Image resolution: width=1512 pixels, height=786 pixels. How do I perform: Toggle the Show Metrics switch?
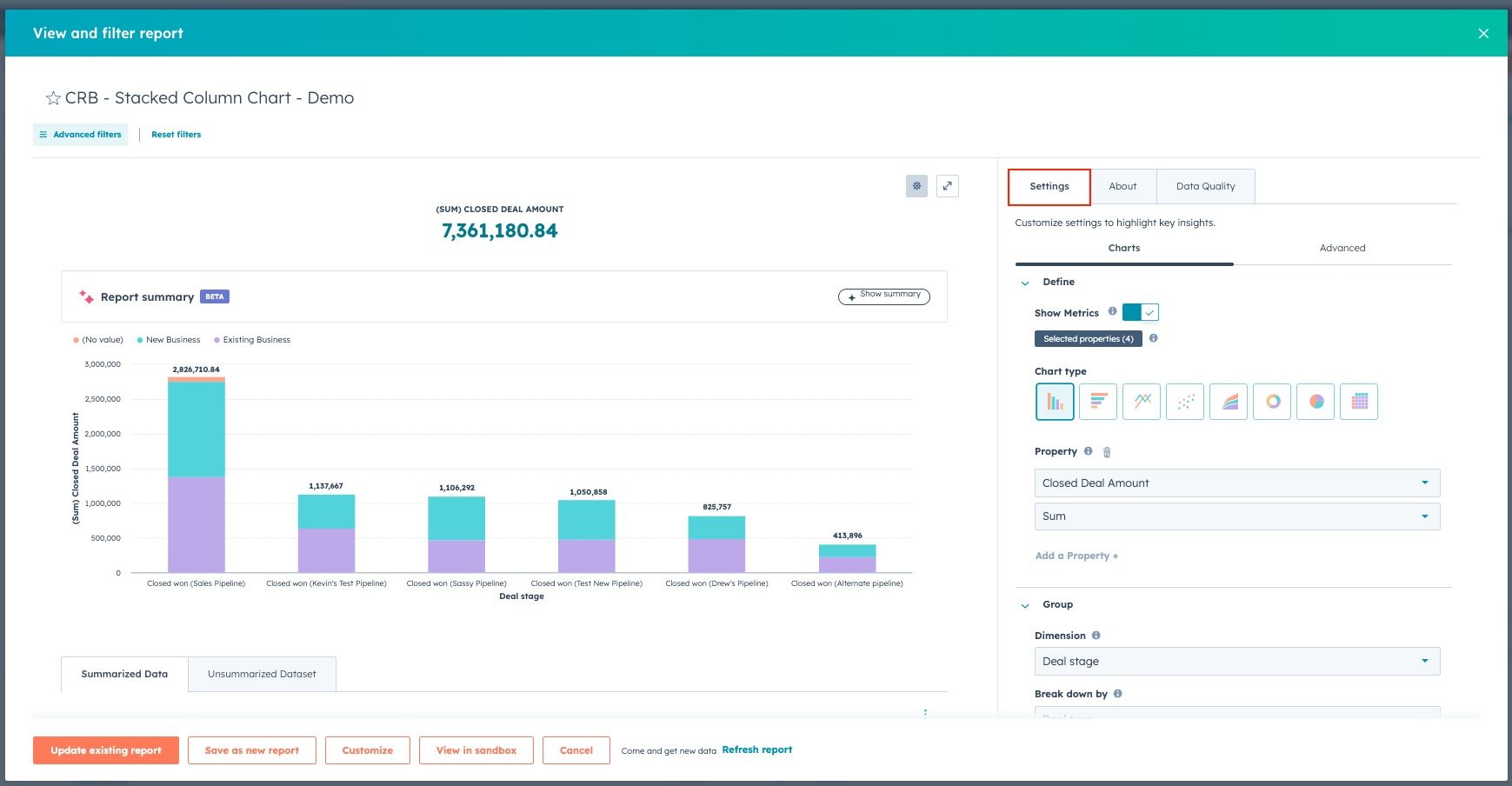(1141, 312)
